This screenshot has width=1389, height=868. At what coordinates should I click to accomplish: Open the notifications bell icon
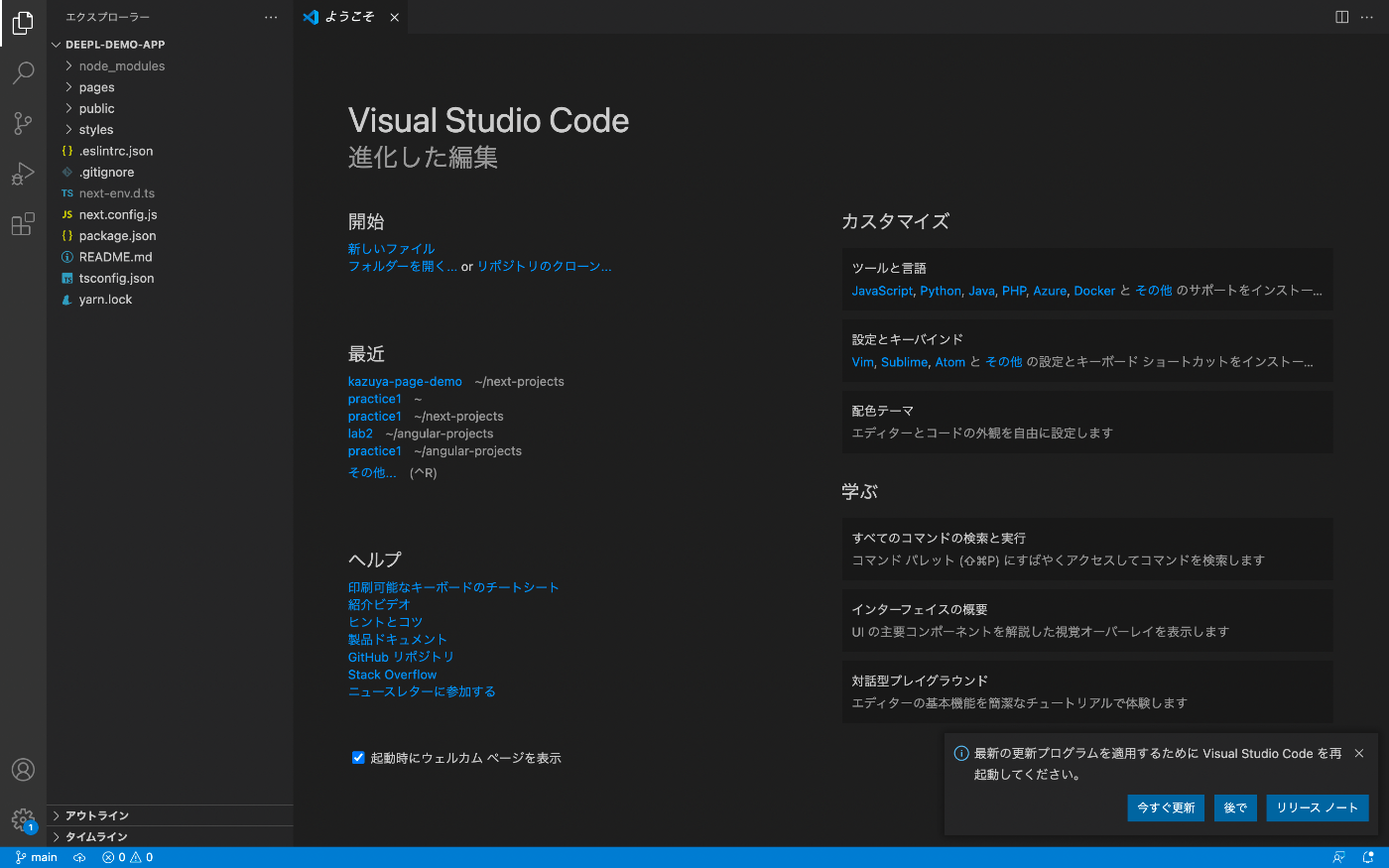(x=1369, y=857)
